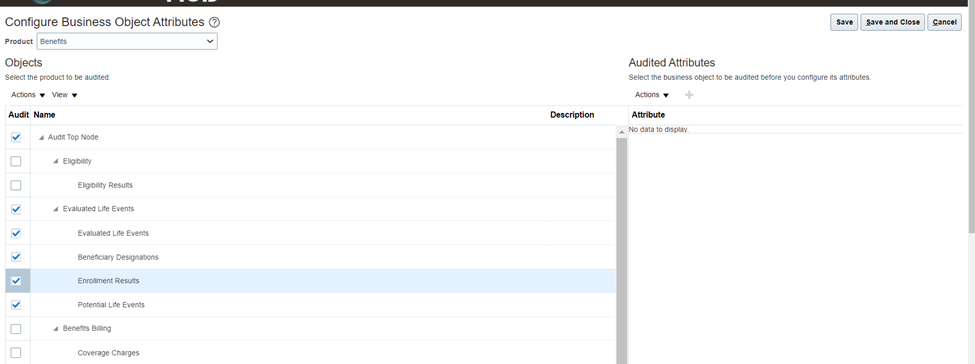Click the plus icon under Audited Attributes
Screen dimensions: 975x364
(689, 95)
